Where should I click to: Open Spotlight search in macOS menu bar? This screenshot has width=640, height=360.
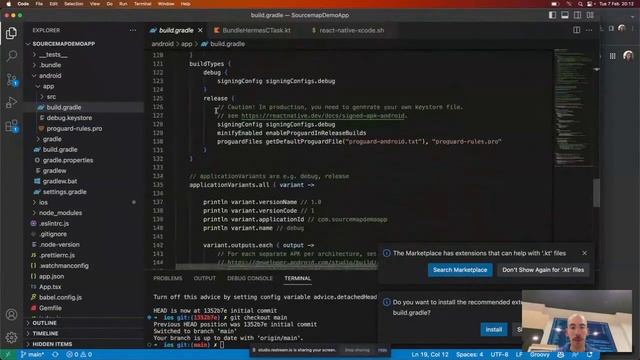(x=580, y=4)
